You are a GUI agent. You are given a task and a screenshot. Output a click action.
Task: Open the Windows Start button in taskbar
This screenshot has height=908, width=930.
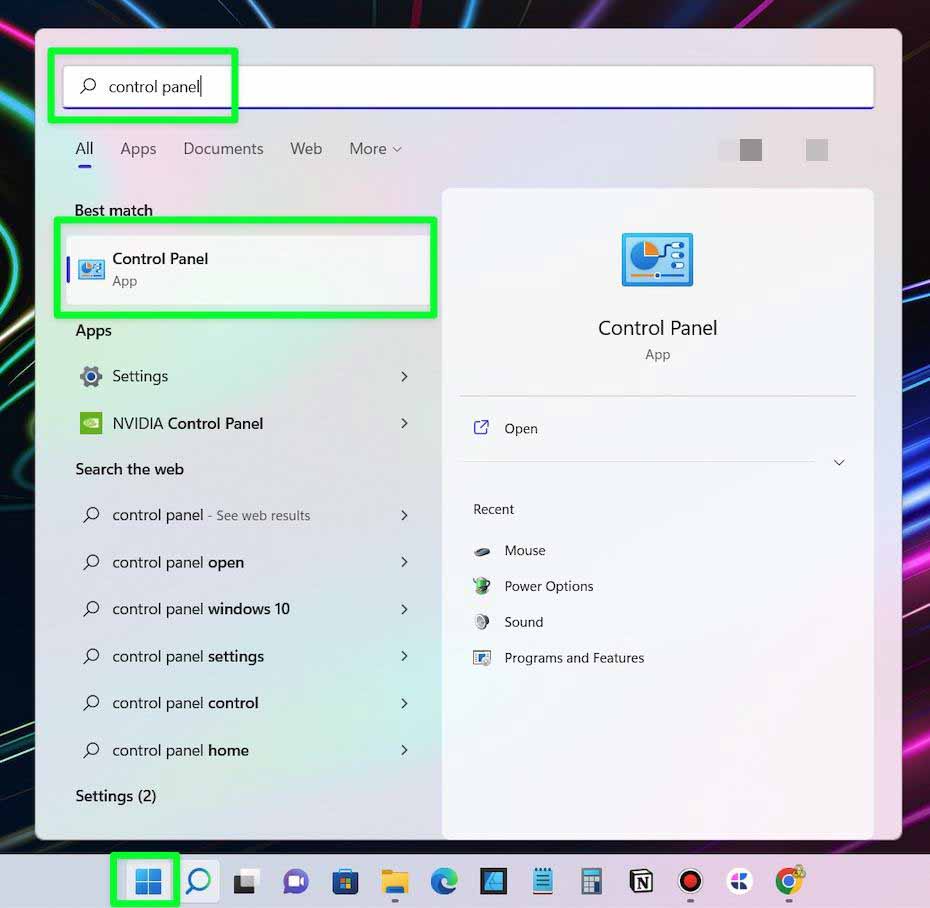coord(148,881)
